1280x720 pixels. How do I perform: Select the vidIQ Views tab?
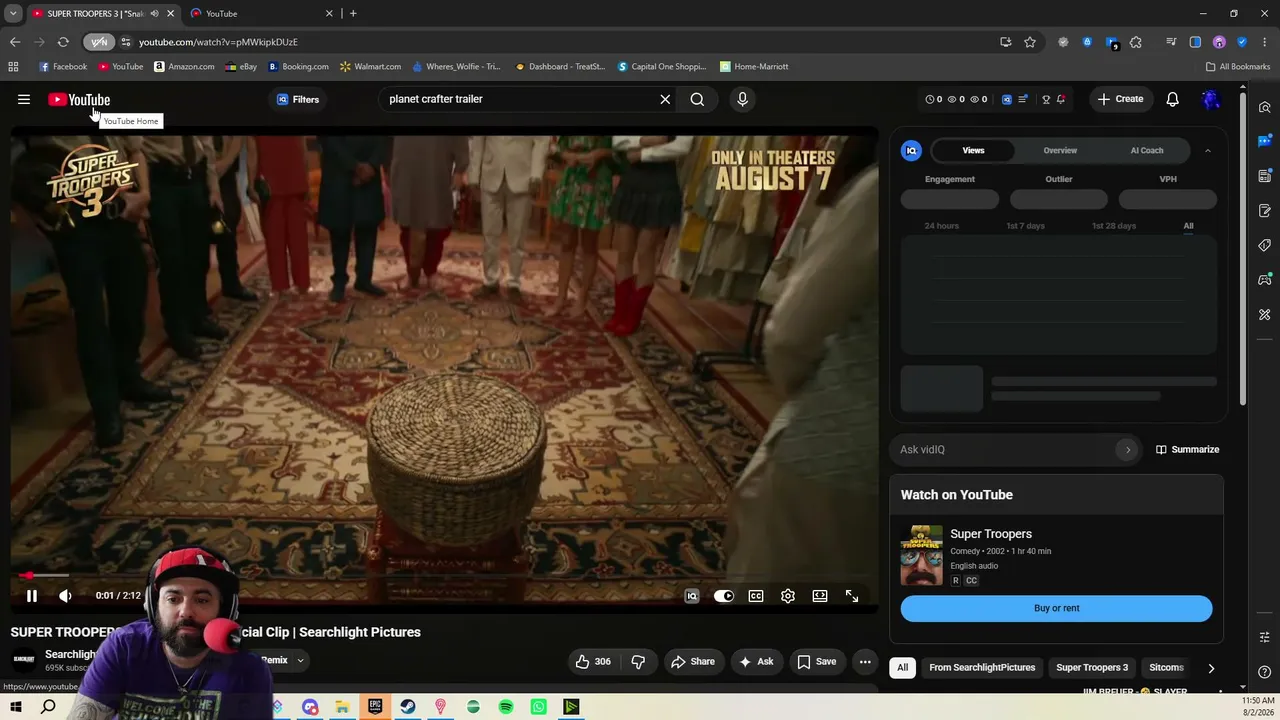pos(973,150)
